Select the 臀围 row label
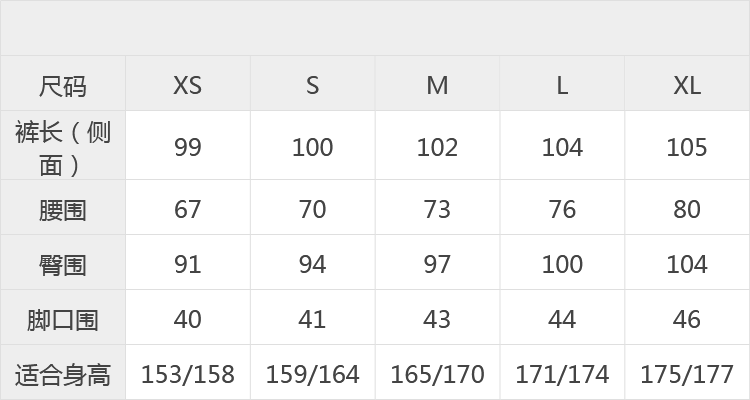 click(63, 262)
